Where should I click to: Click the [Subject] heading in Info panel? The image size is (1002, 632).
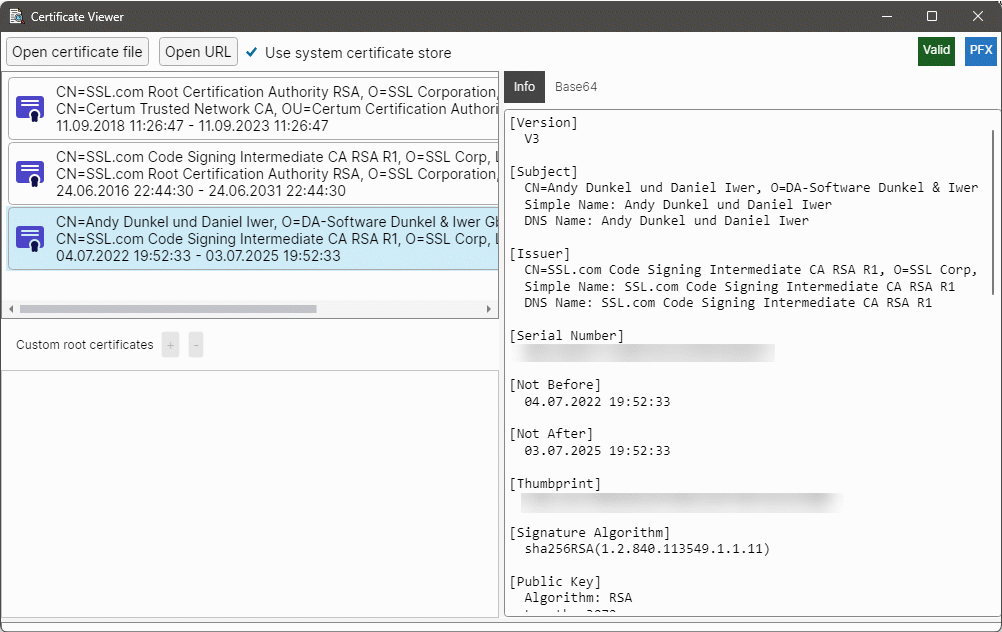(544, 172)
